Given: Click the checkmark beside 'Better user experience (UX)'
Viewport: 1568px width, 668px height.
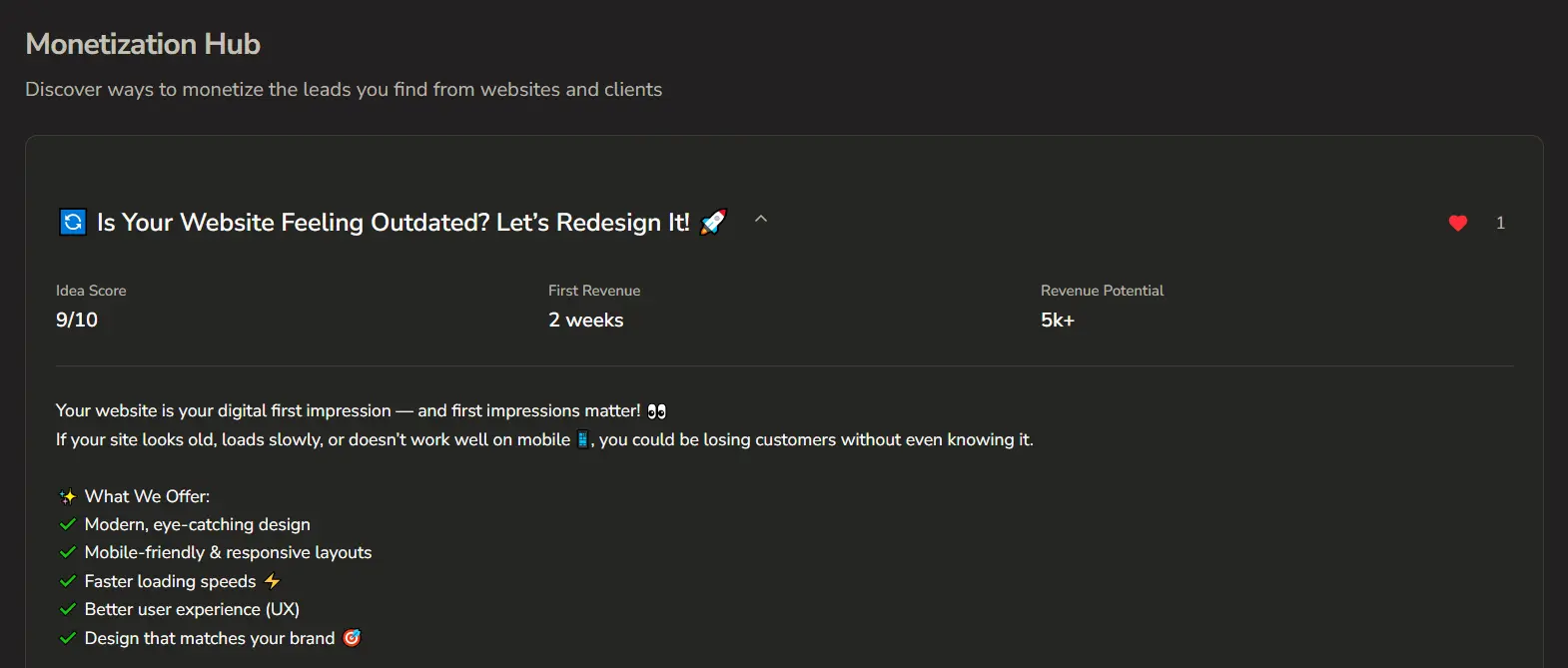Looking at the screenshot, I should coord(68,609).
